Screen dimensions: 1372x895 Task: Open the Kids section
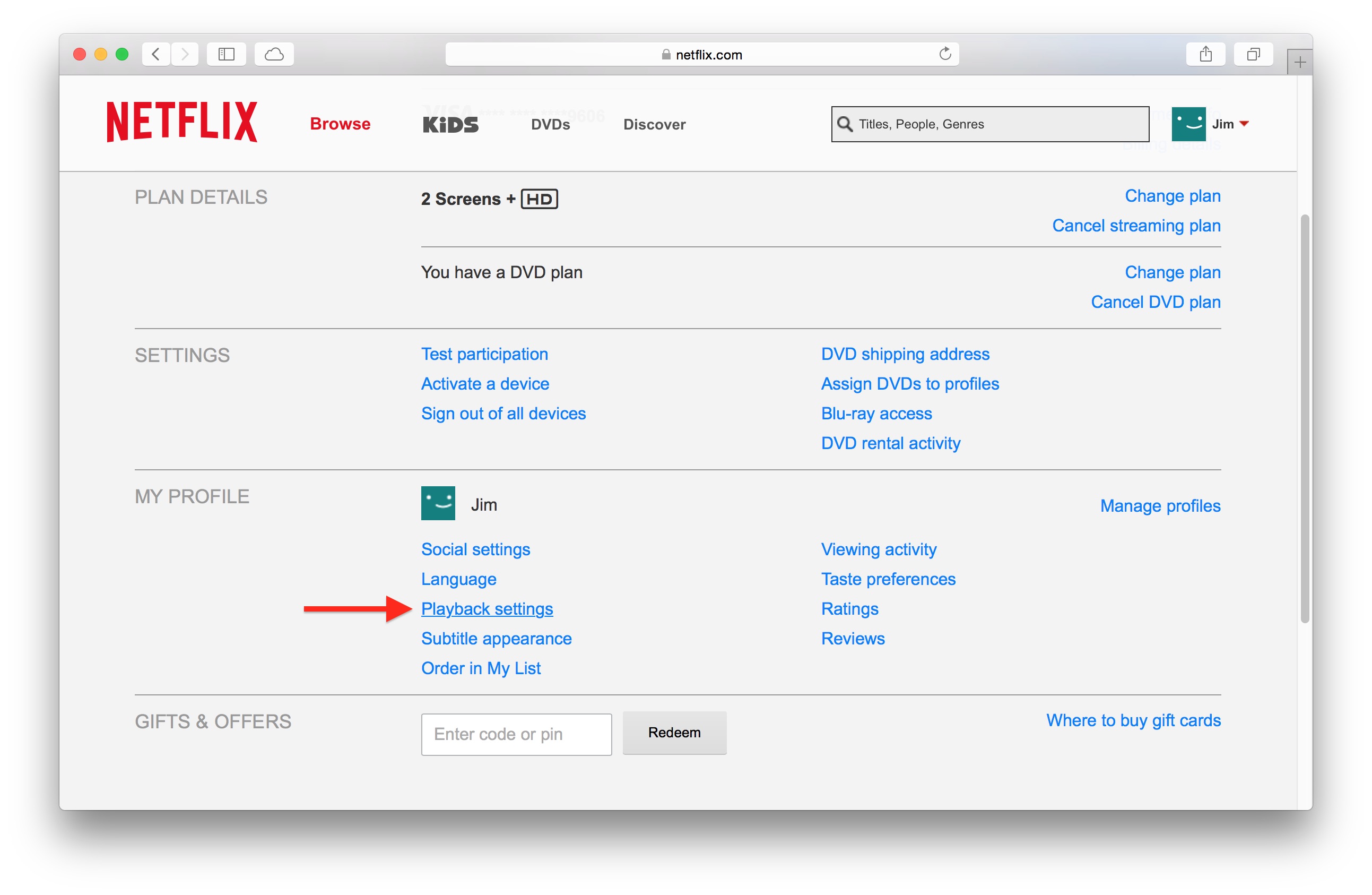tap(450, 124)
